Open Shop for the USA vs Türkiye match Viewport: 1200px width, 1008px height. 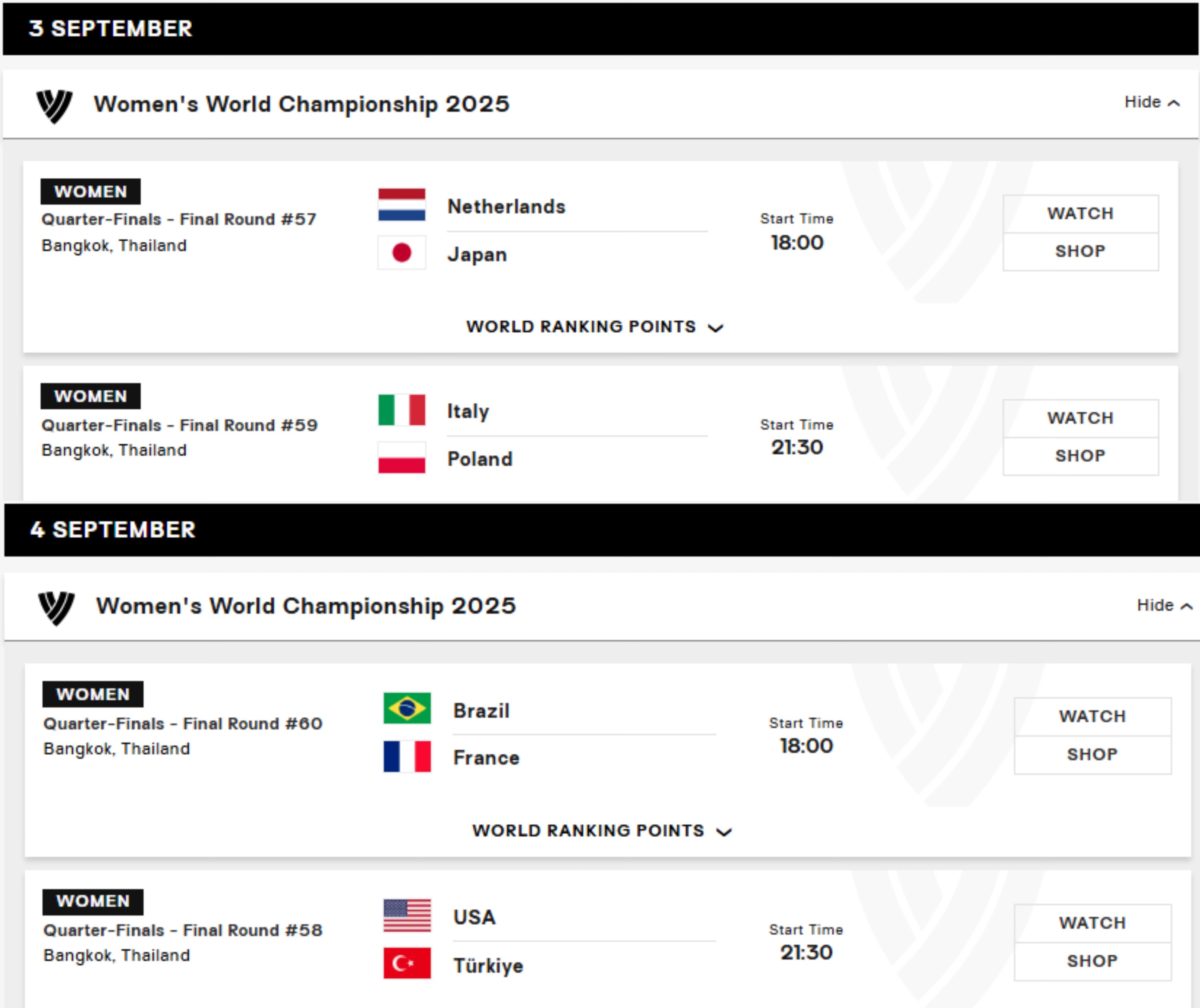click(x=1092, y=961)
